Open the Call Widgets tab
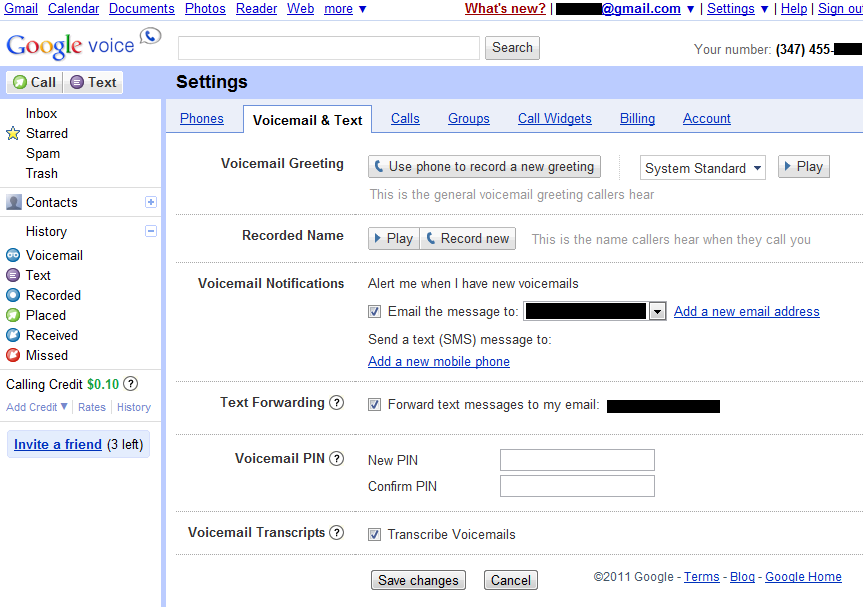Viewport: 863px width, 607px height. click(555, 118)
